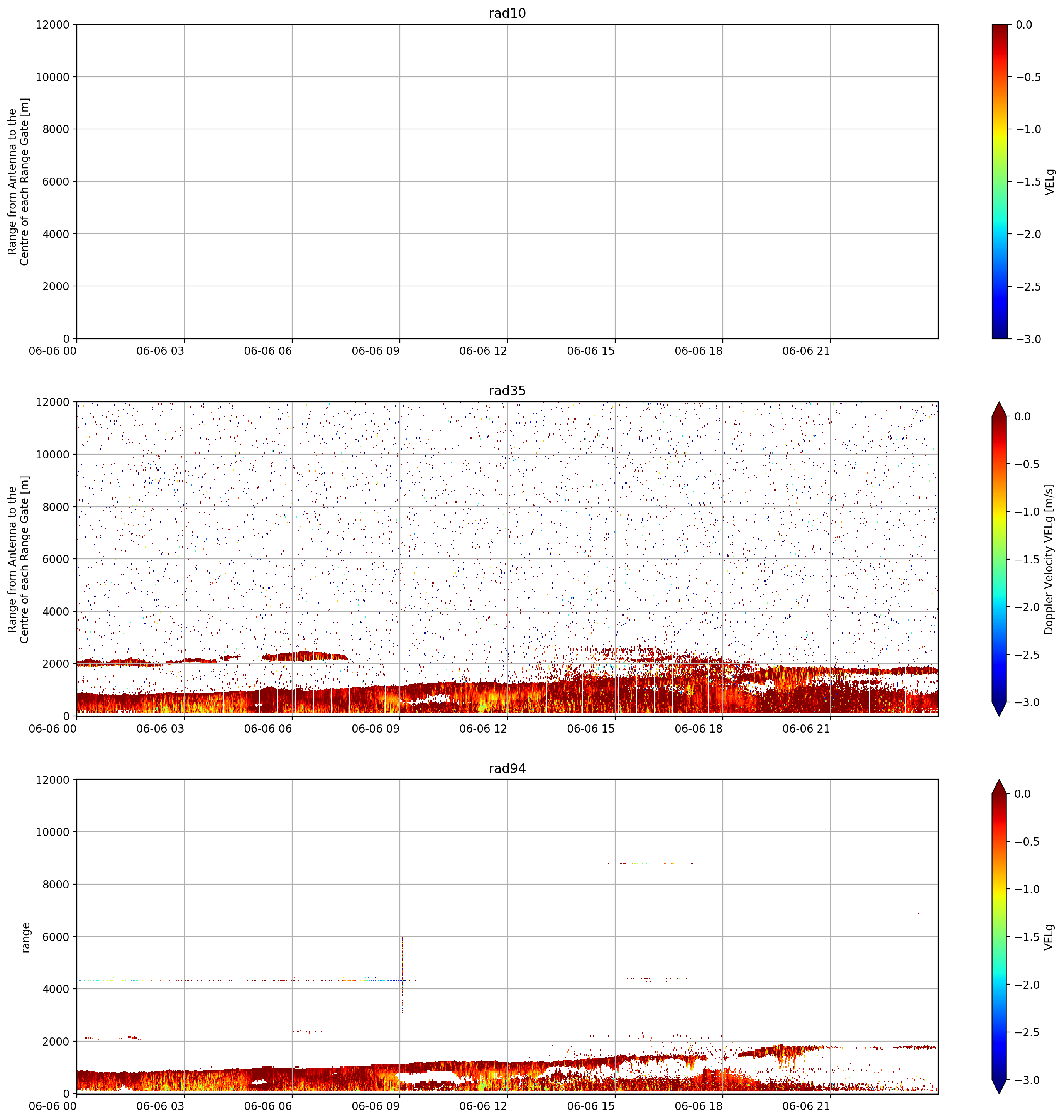Click '06-06 00' x-tick under rad35
Image resolution: width=1064 pixels, height=1120 pixels.
[53, 729]
